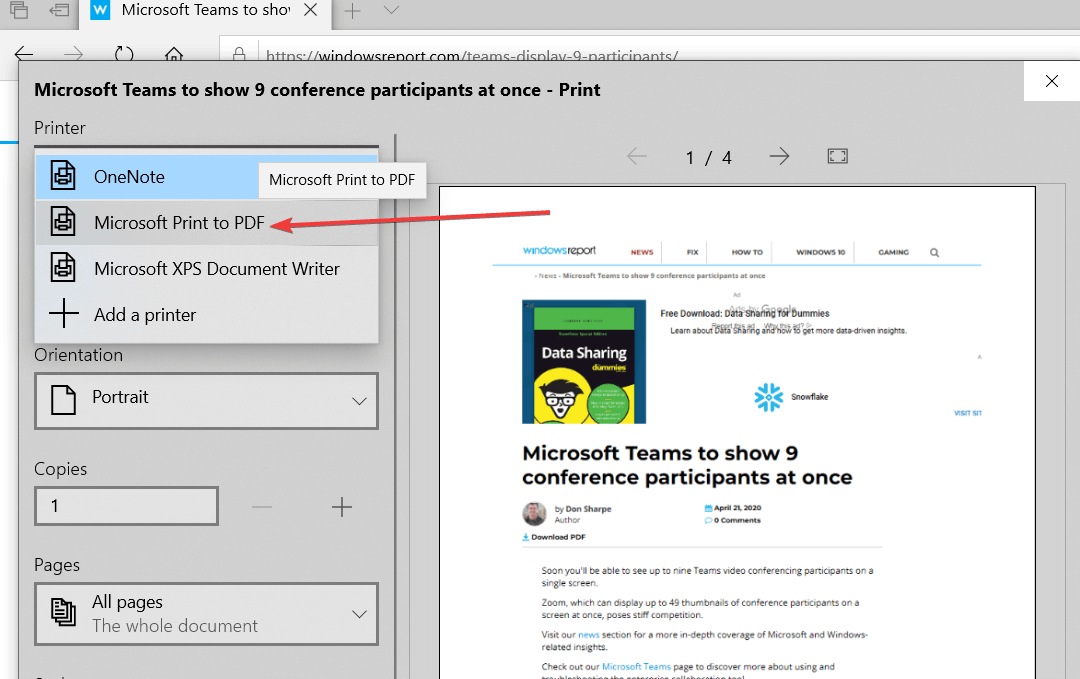
Task: Click the browser forward arrow
Action: (x=73, y=54)
